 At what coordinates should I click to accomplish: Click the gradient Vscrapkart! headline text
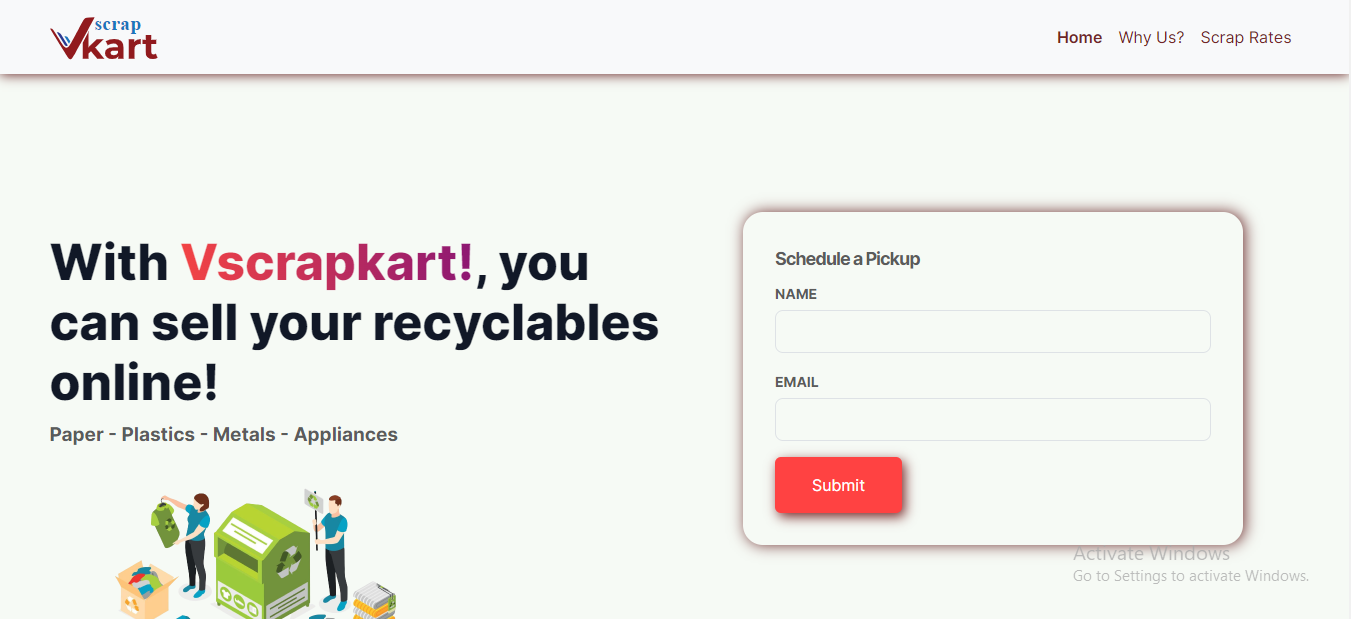click(327, 263)
